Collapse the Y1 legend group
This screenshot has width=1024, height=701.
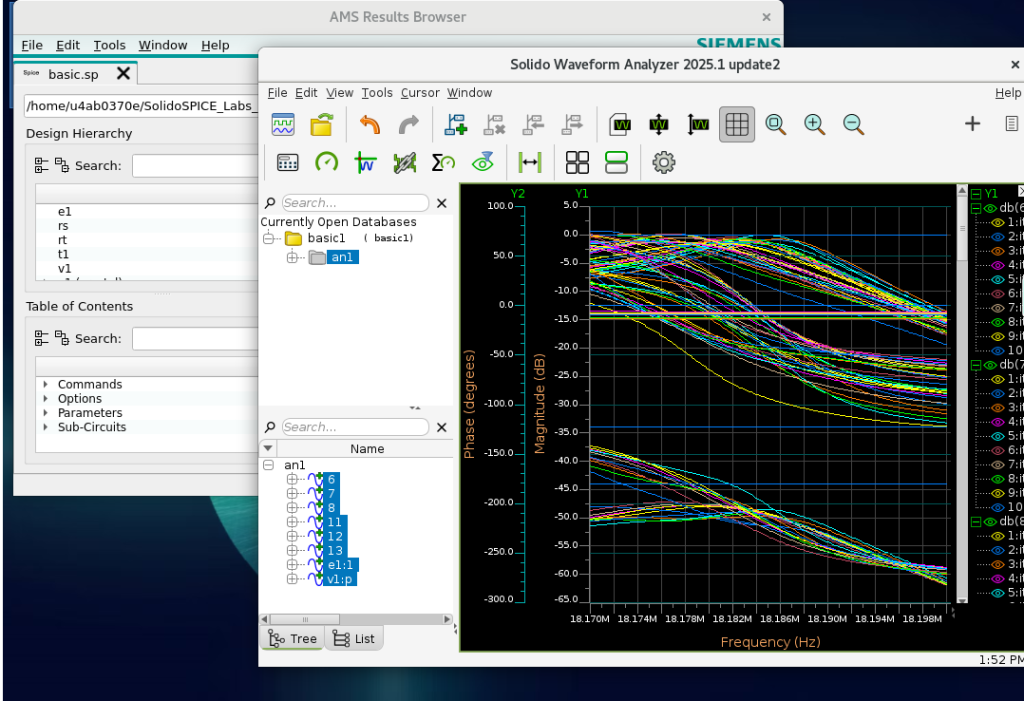tap(976, 194)
